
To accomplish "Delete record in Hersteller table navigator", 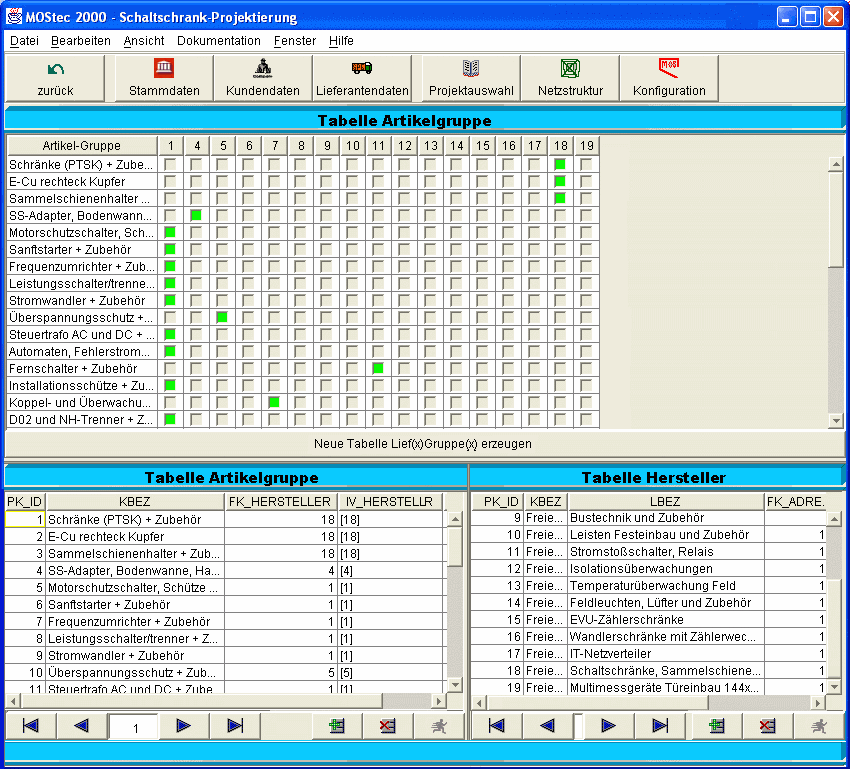I will coord(767,726).
